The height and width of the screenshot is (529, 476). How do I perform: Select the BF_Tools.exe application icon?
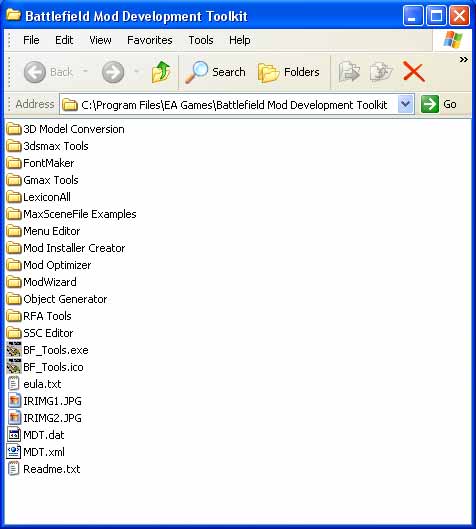14,350
